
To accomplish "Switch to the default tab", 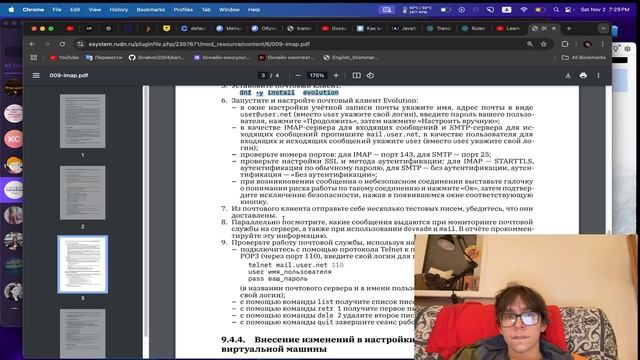I will pyautogui.click(x=194, y=29).
